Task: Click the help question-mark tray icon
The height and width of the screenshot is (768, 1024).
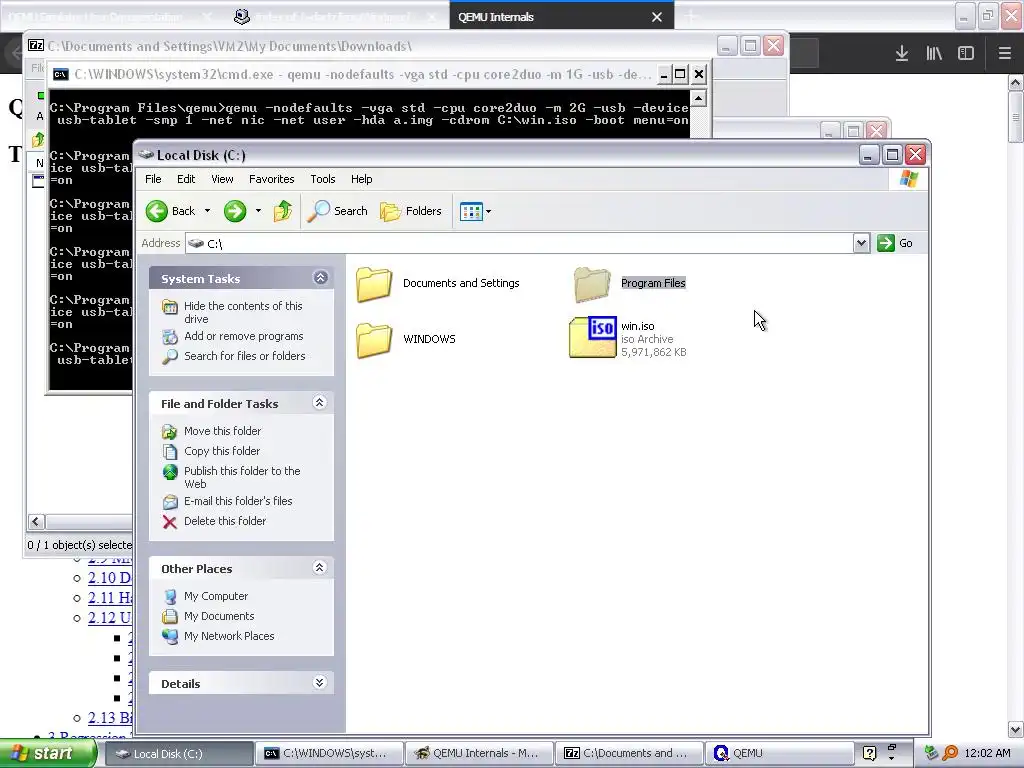Action: 869,753
